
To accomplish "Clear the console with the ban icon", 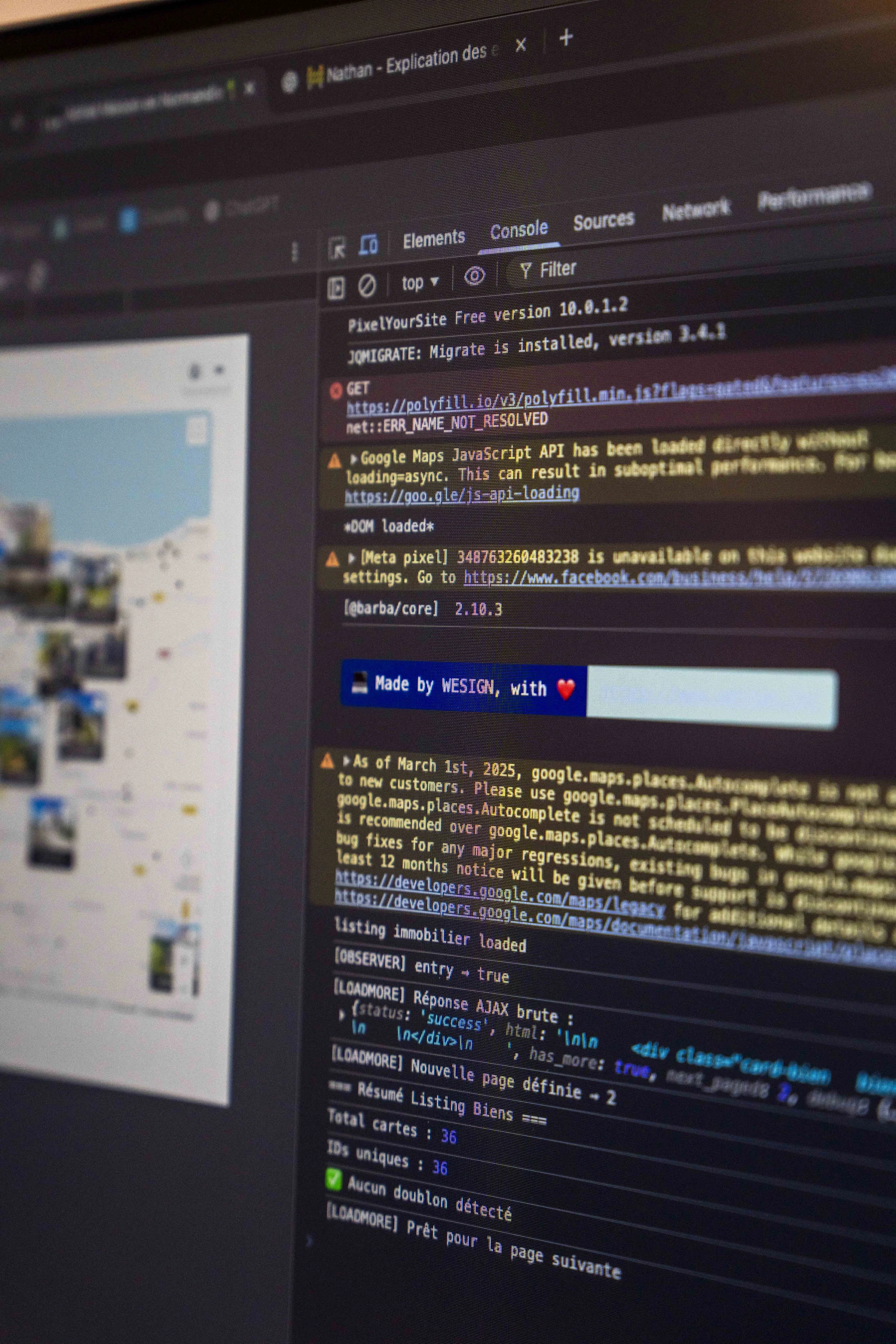I will pyautogui.click(x=367, y=285).
